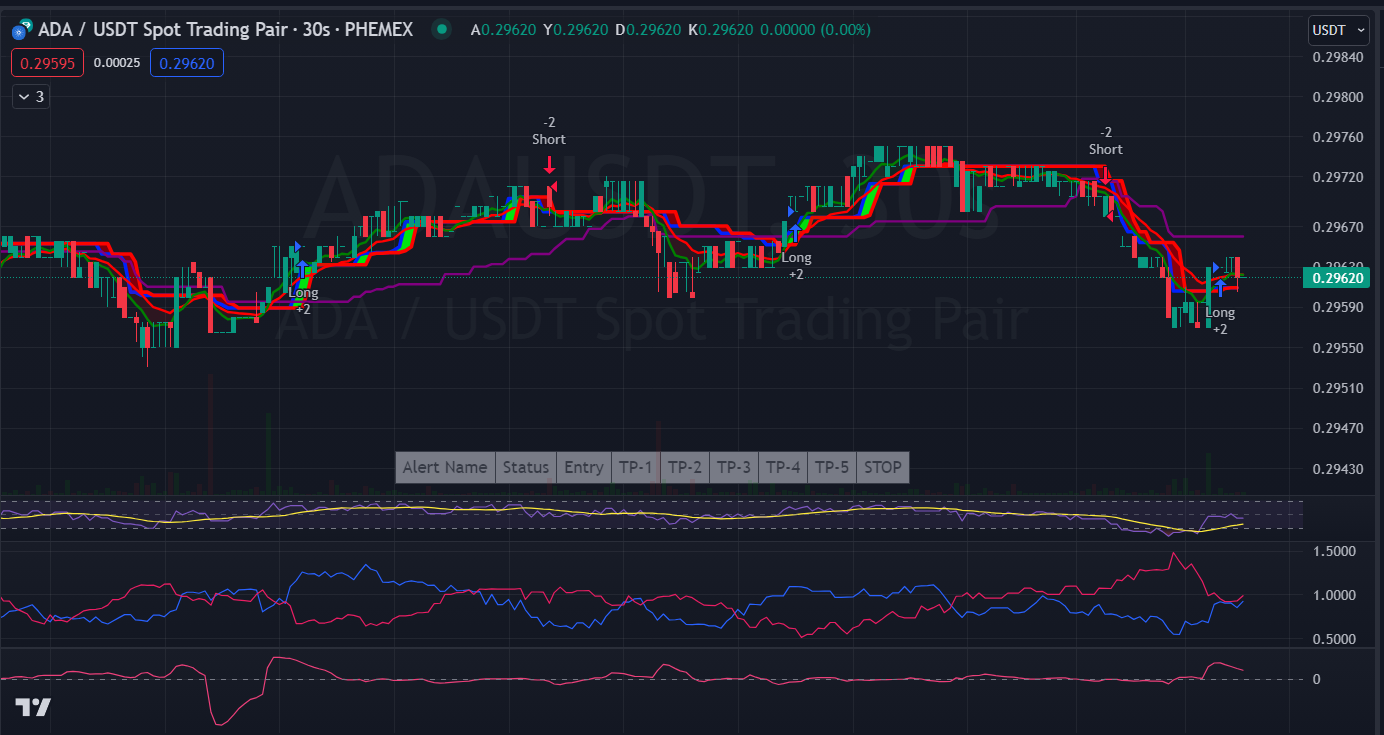The height and width of the screenshot is (735, 1384).
Task: Click the leftmost Long +2 signal label
Action: 303,301
